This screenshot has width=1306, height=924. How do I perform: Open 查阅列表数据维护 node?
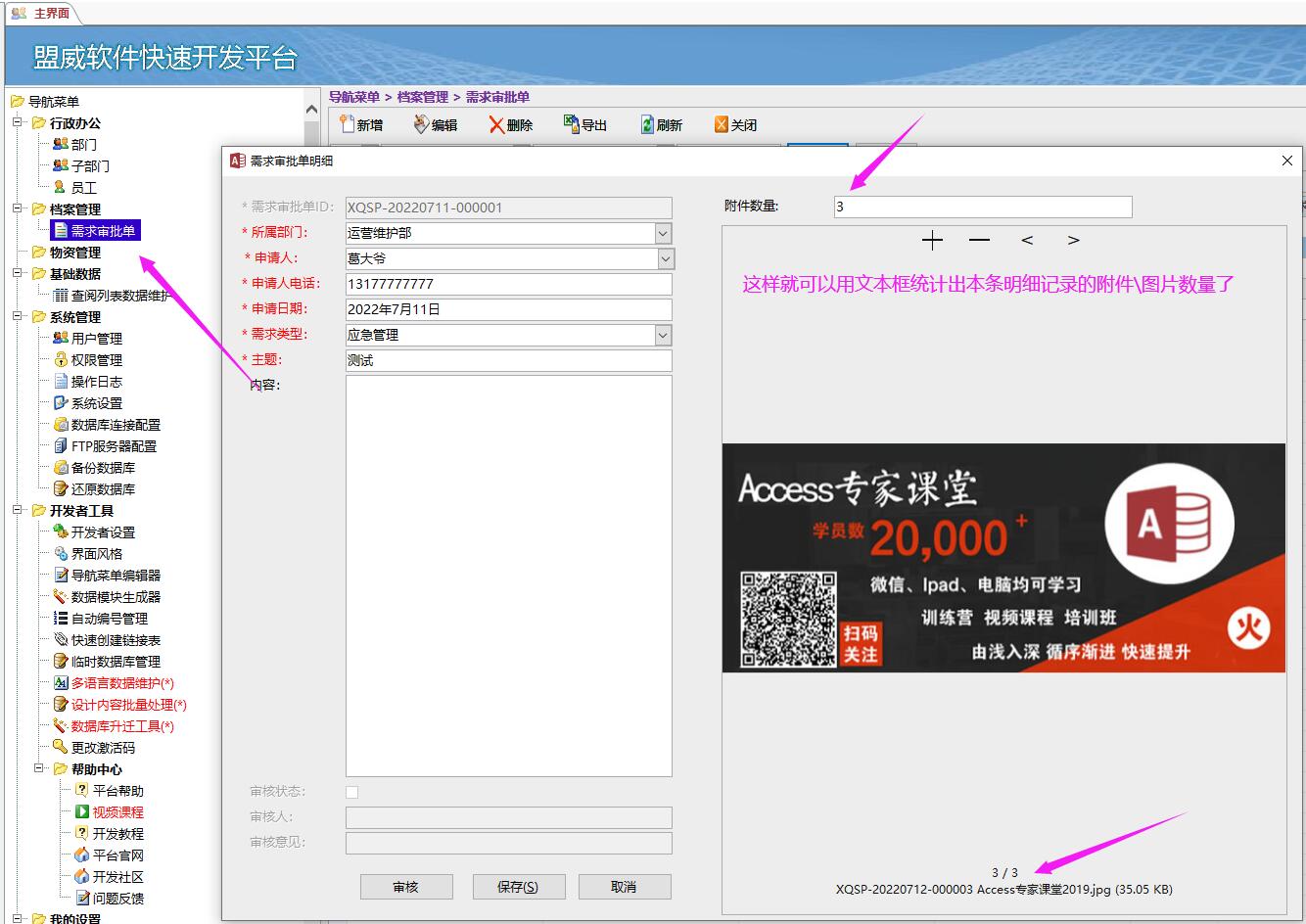(x=120, y=296)
